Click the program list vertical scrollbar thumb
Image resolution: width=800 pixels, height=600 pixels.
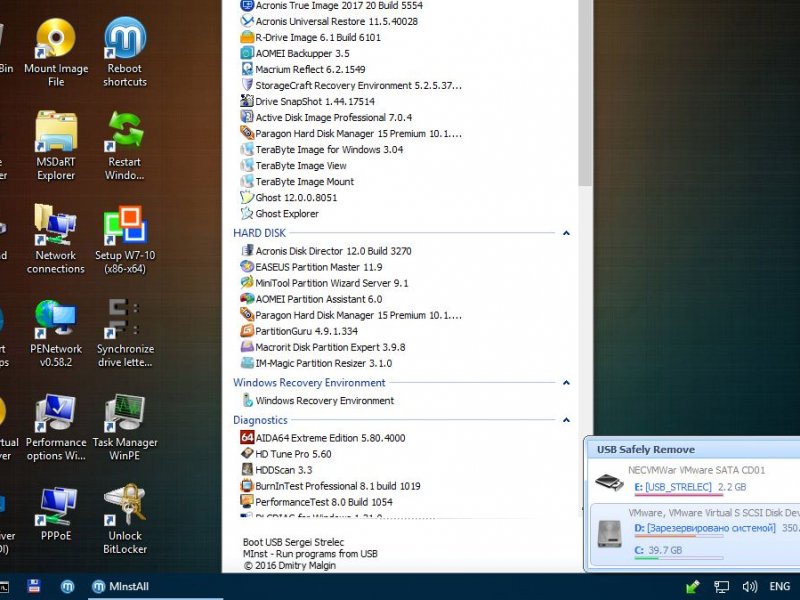coord(585,92)
